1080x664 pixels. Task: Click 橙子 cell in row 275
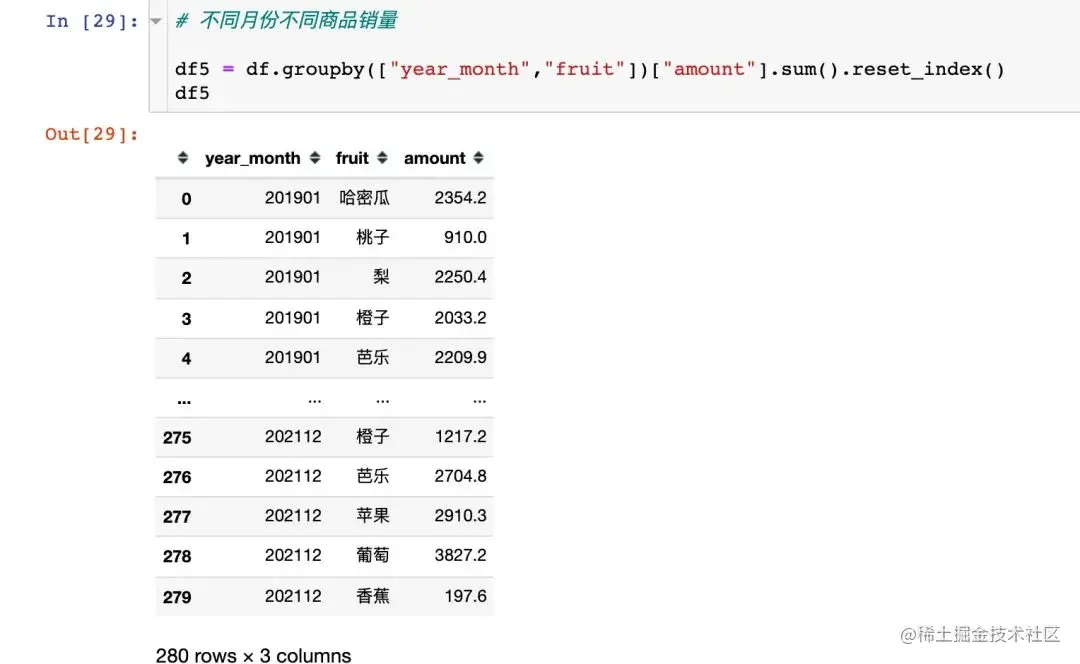pyautogui.click(x=373, y=436)
